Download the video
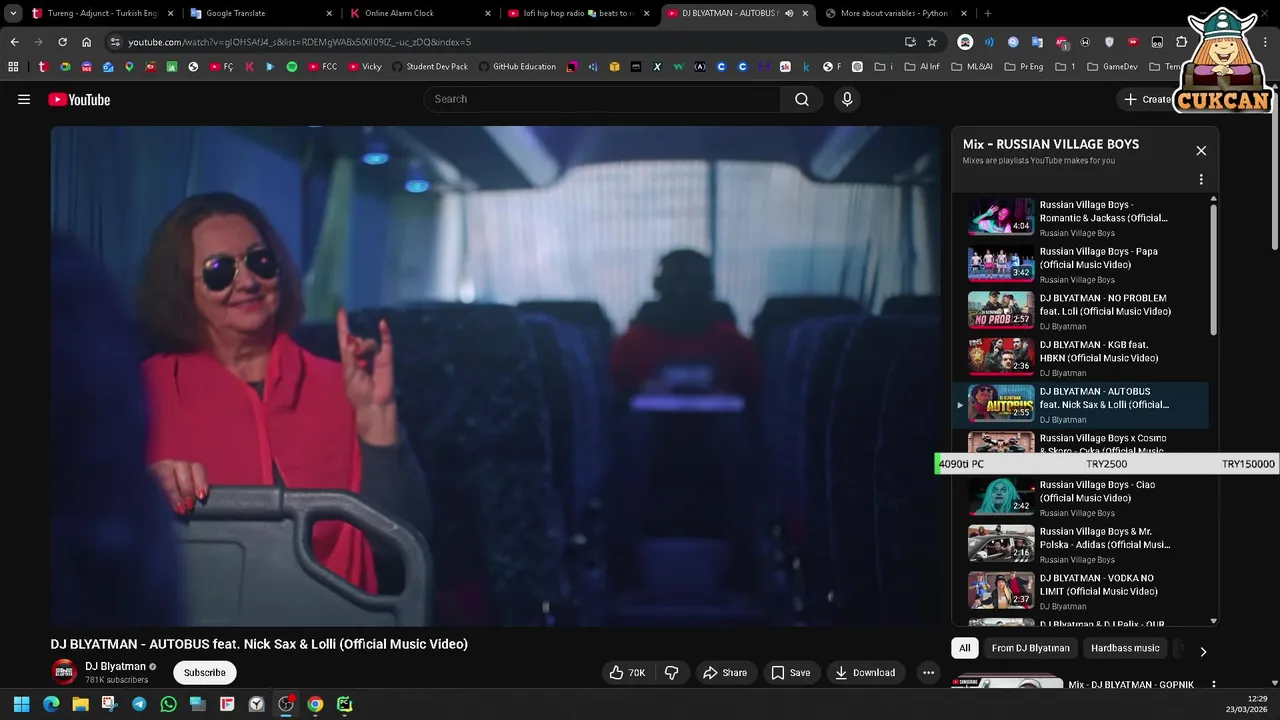This screenshot has width=1280, height=720. point(865,673)
